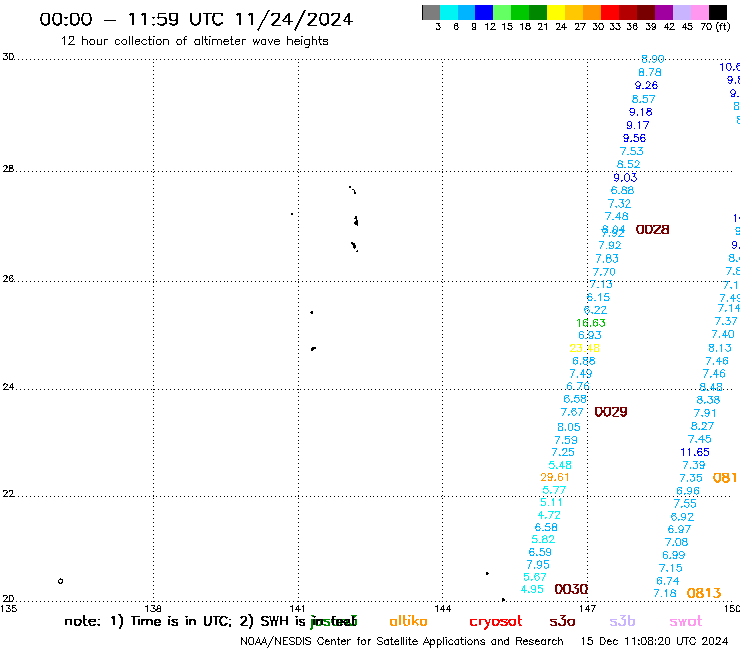Click the wave height value 8.05

pyautogui.click(x=569, y=427)
